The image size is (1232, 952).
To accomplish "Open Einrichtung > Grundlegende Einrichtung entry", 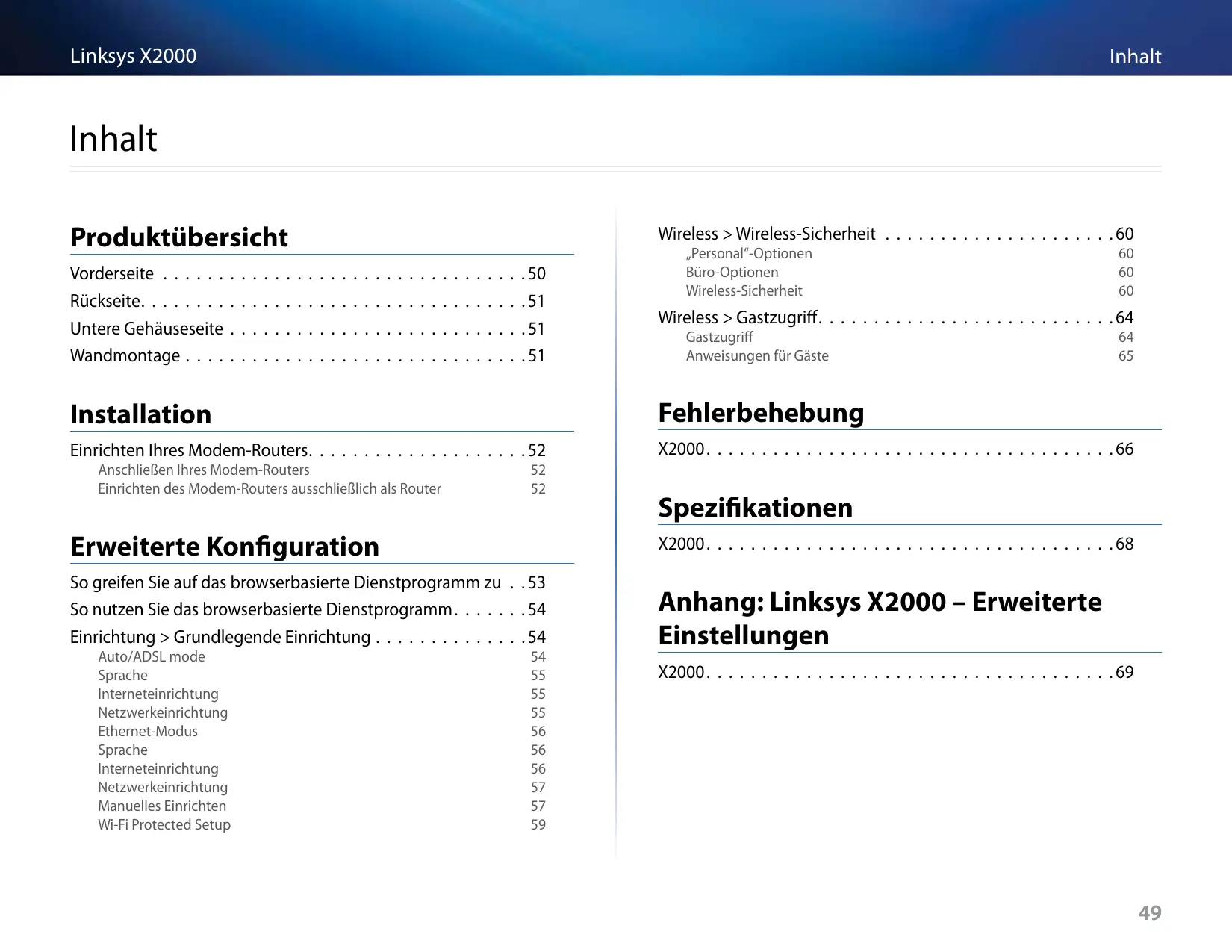I will [220, 637].
